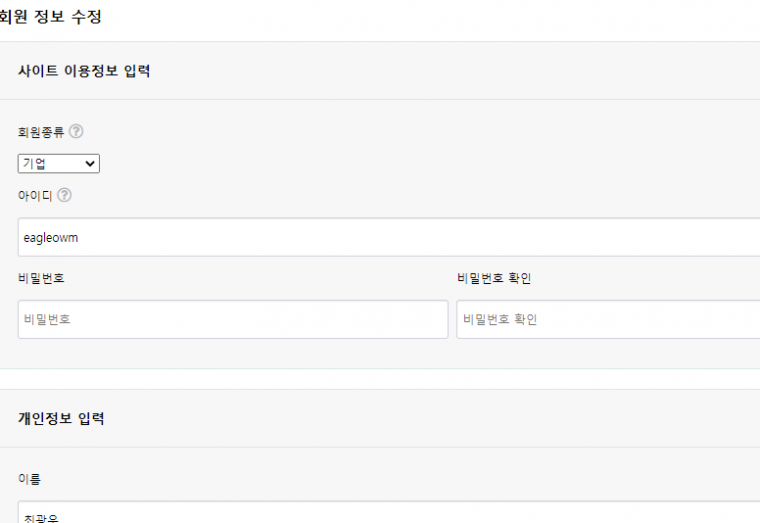760x523 pixels.
Task: Click the help icon beside 아이디
Action: click(x=64, y=195)
